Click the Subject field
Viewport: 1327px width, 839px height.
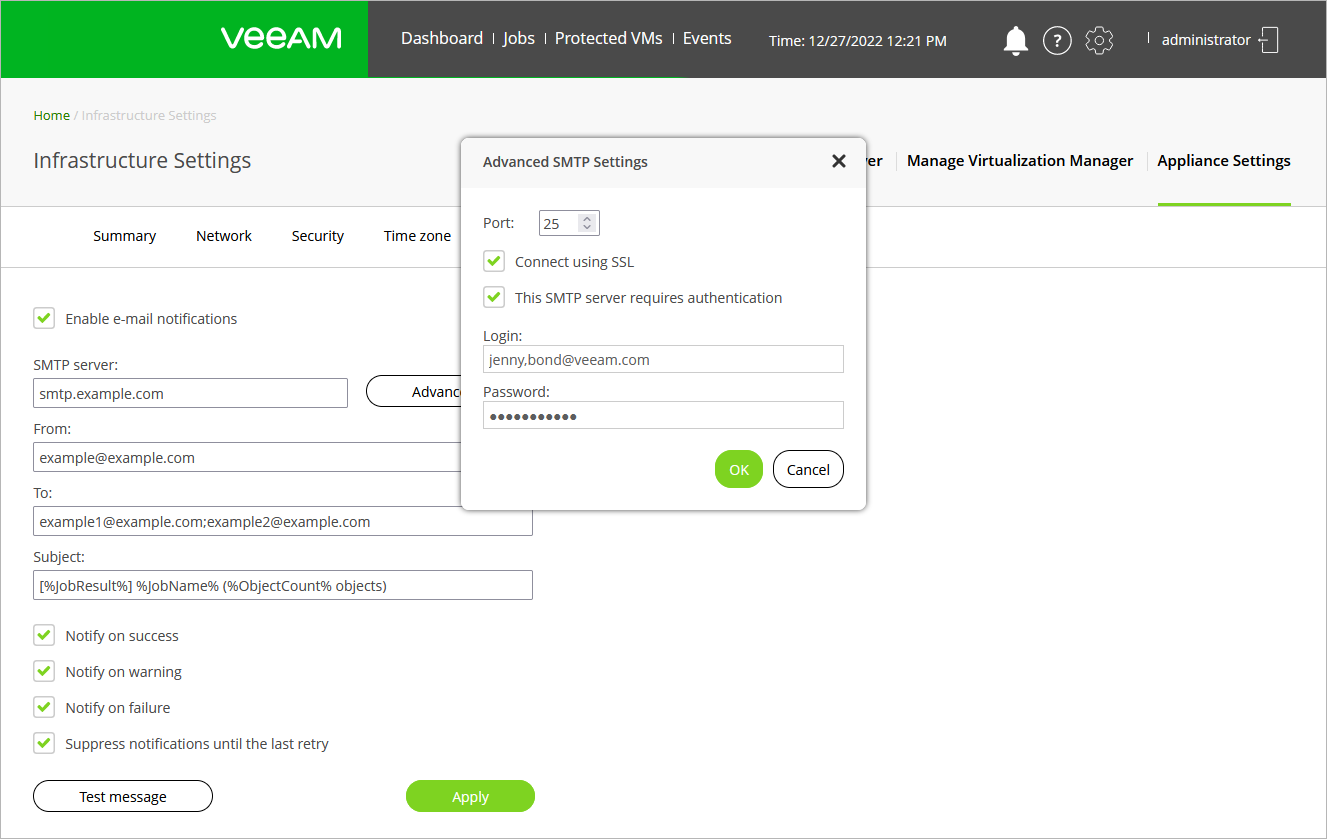pyautogui.click(x=283, y=585)
